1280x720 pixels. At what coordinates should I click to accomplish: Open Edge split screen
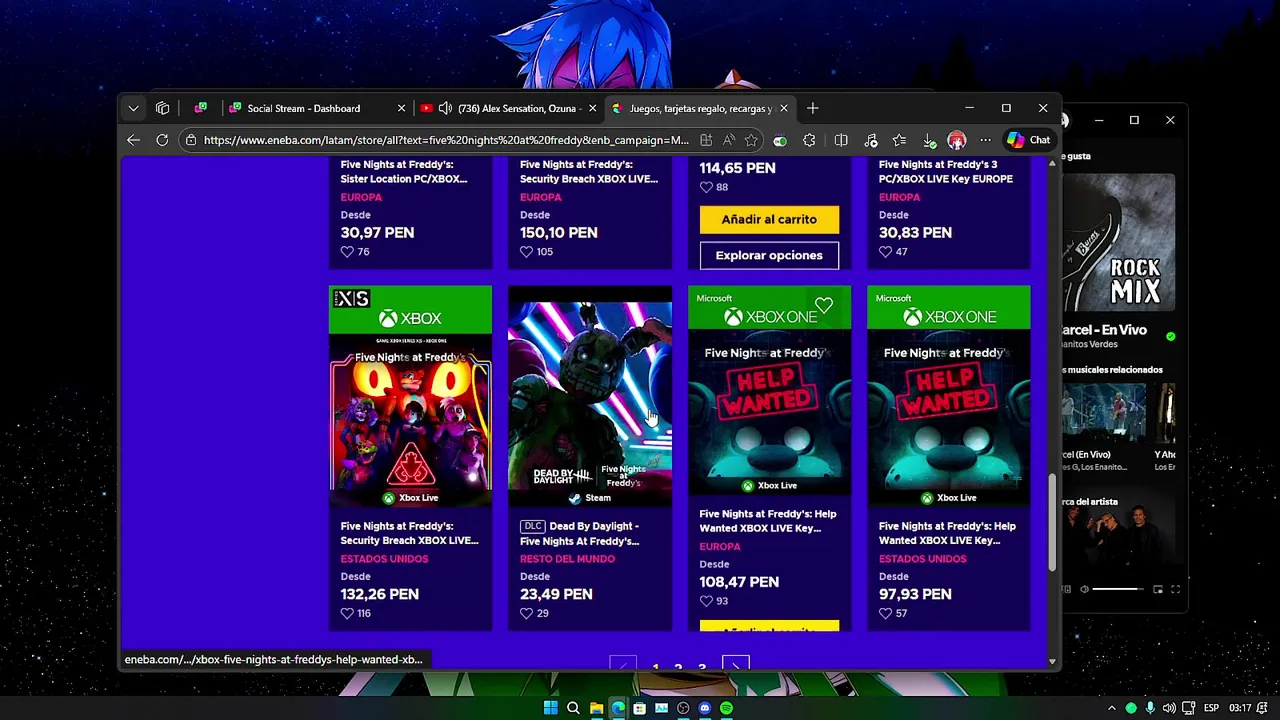841,140
